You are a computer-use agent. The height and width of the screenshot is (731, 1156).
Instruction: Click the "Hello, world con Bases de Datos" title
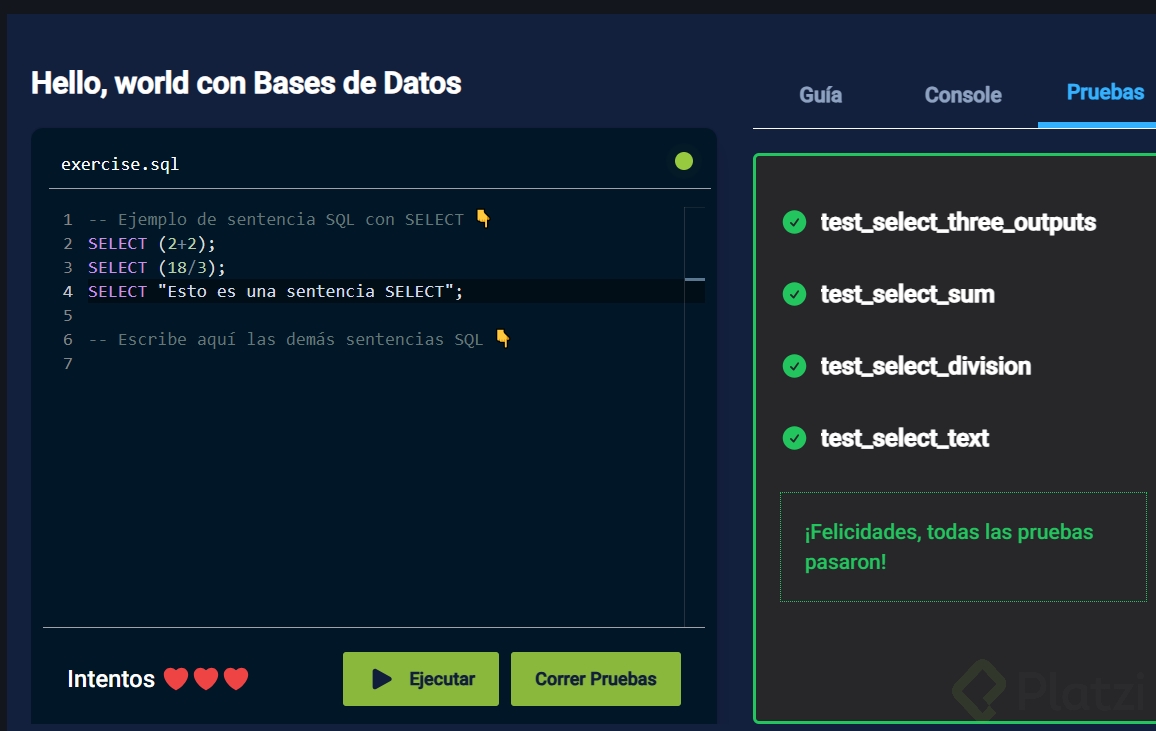pyautogui.click(x=246, y=83)
